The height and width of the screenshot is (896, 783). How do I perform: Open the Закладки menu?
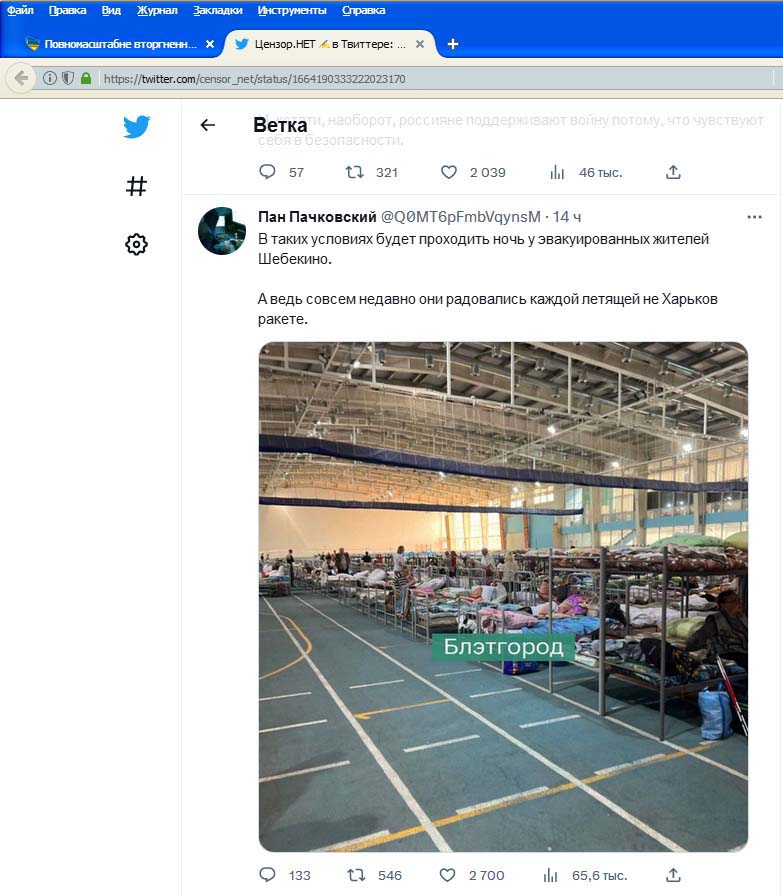pyautogui.click(x=218, y=10)
